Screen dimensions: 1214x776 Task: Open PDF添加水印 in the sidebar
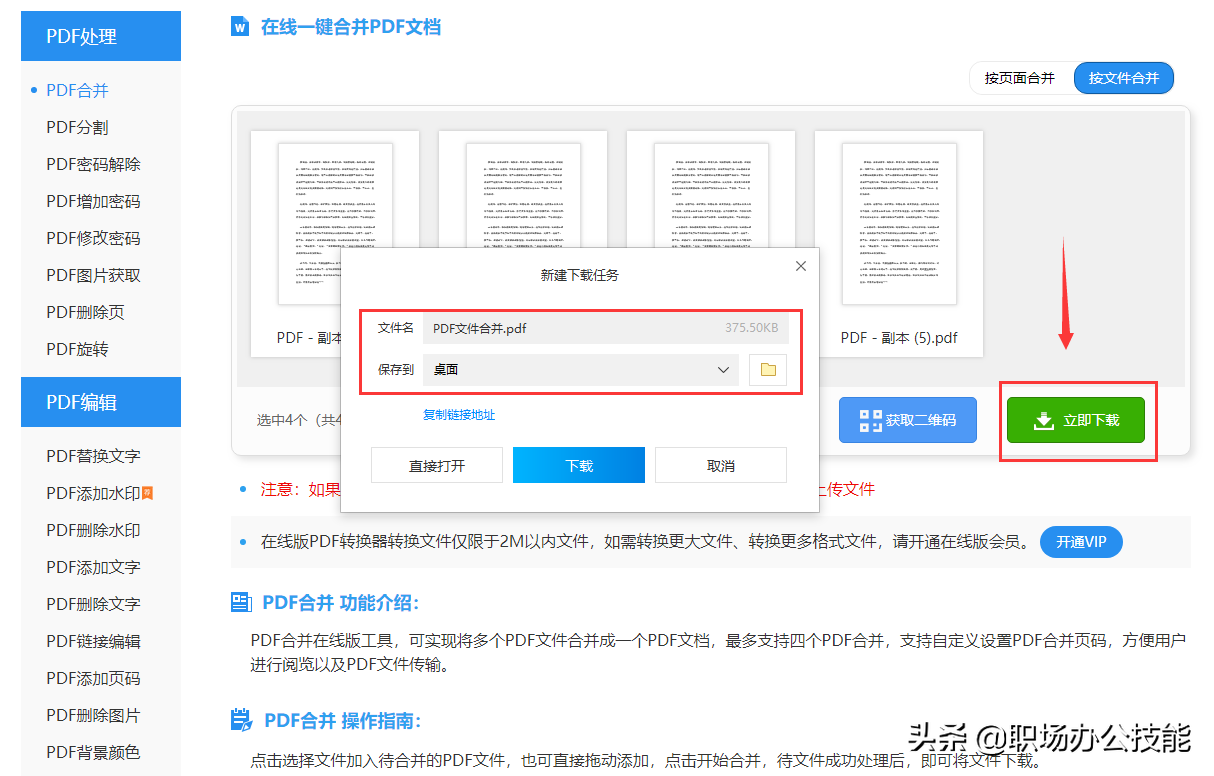[x=93, y=493]
